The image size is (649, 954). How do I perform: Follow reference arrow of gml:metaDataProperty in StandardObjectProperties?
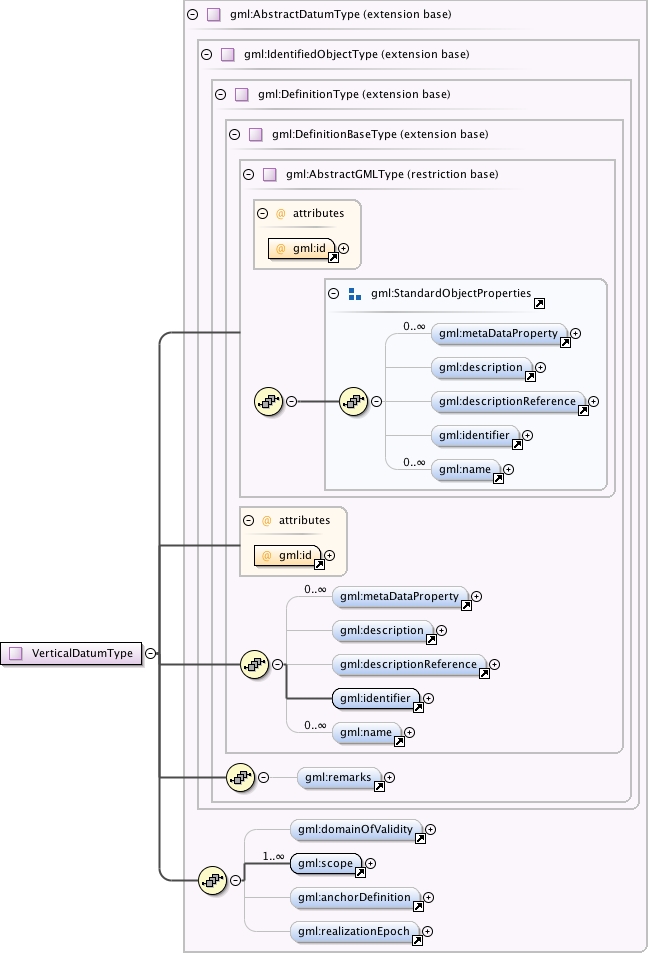point(565,342)
